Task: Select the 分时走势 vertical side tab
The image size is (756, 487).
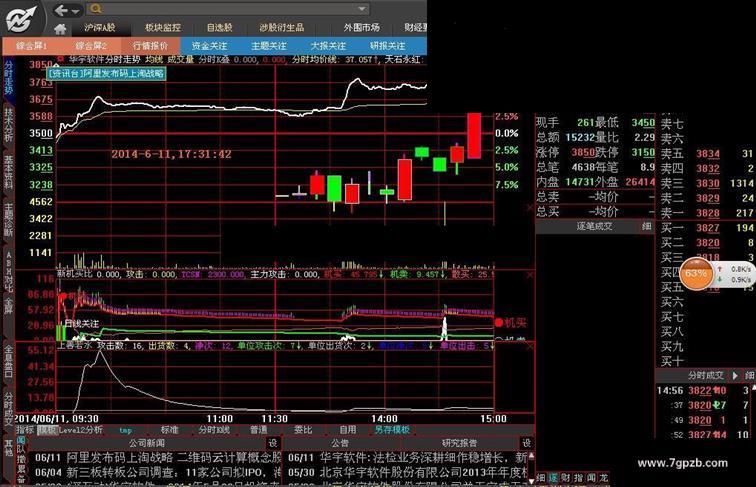Action: 9,77
